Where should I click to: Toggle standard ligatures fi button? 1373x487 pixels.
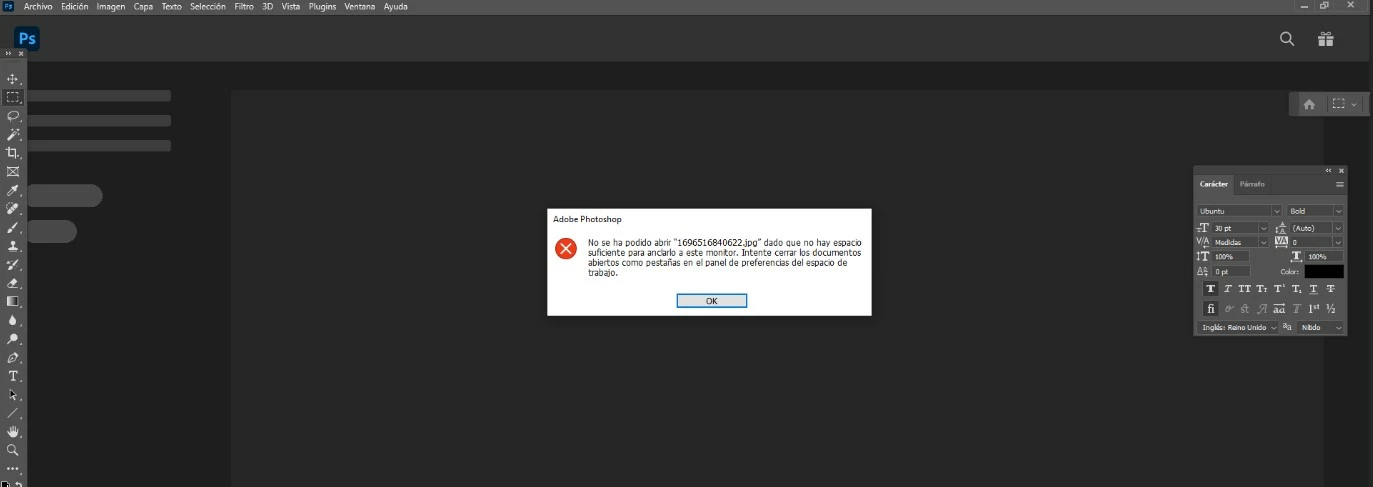pyautogui.click(x=1211, y=309)
